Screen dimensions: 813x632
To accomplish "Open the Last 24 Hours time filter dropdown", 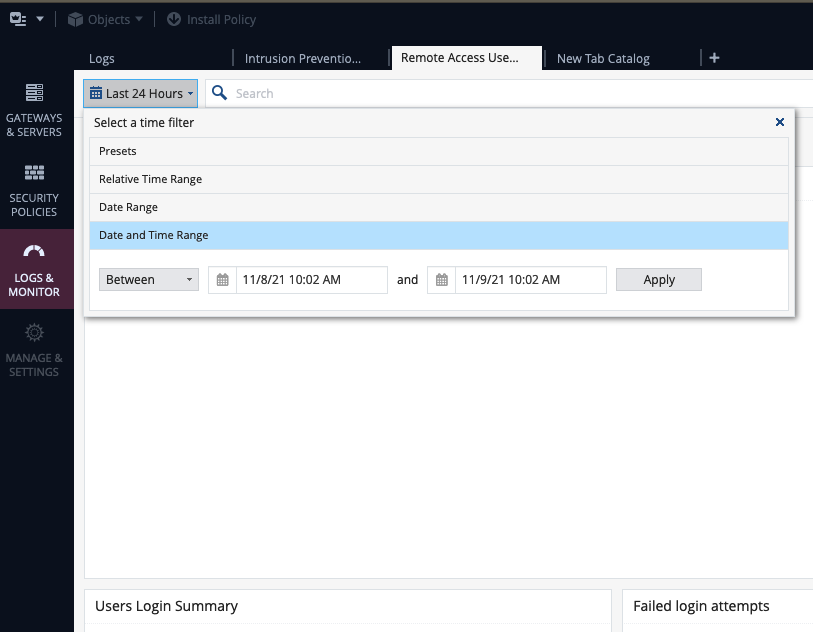I will coord(140,93).
